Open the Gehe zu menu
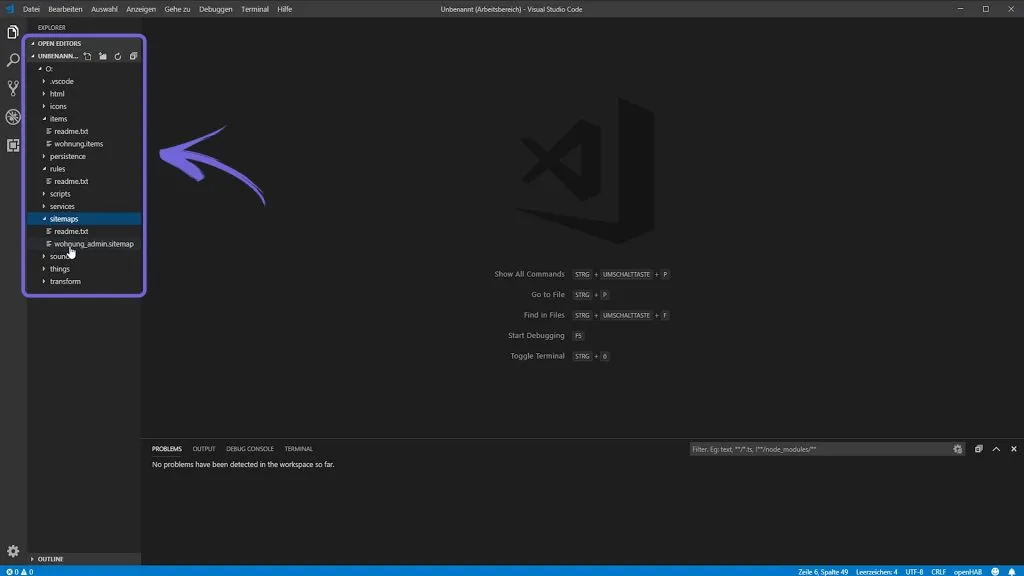This screenshot has height=576, width=1024. point(177,9)
